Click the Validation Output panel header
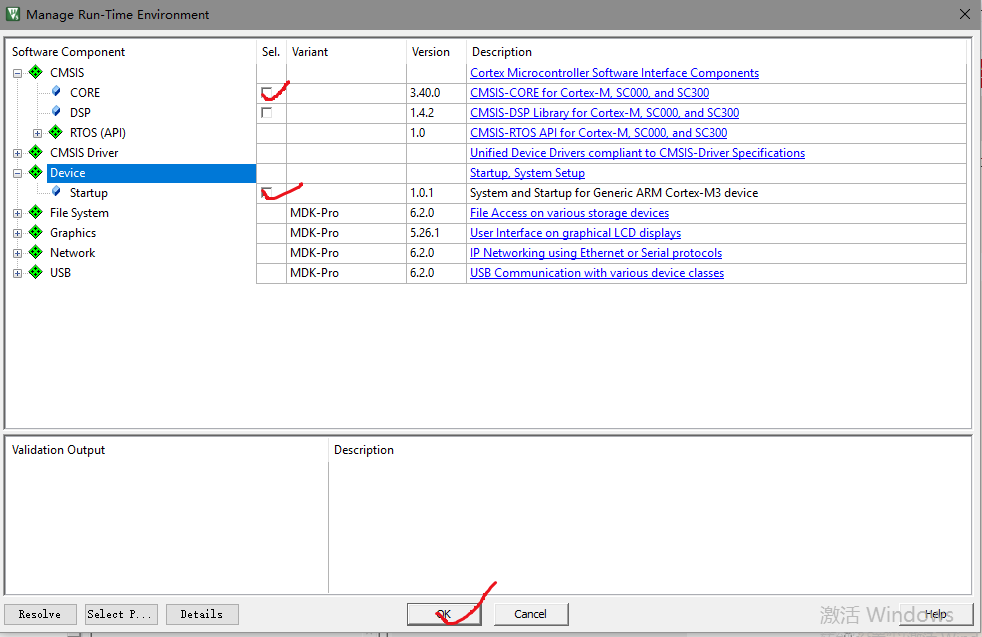 coord(58,450)
